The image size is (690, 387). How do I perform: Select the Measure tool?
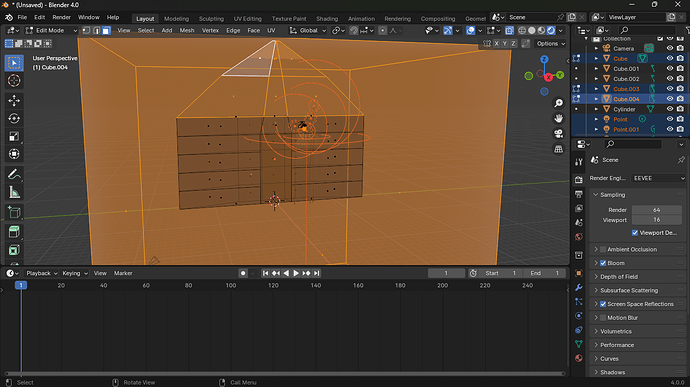[14, 192]
